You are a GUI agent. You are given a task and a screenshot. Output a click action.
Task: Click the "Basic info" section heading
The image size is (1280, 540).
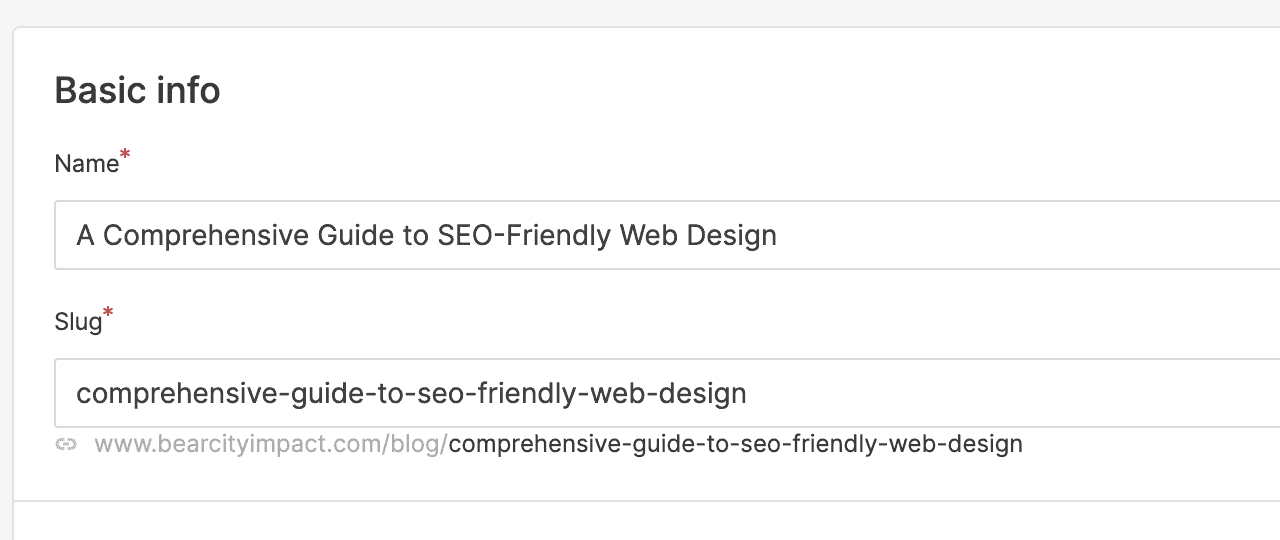pos(137,91)
